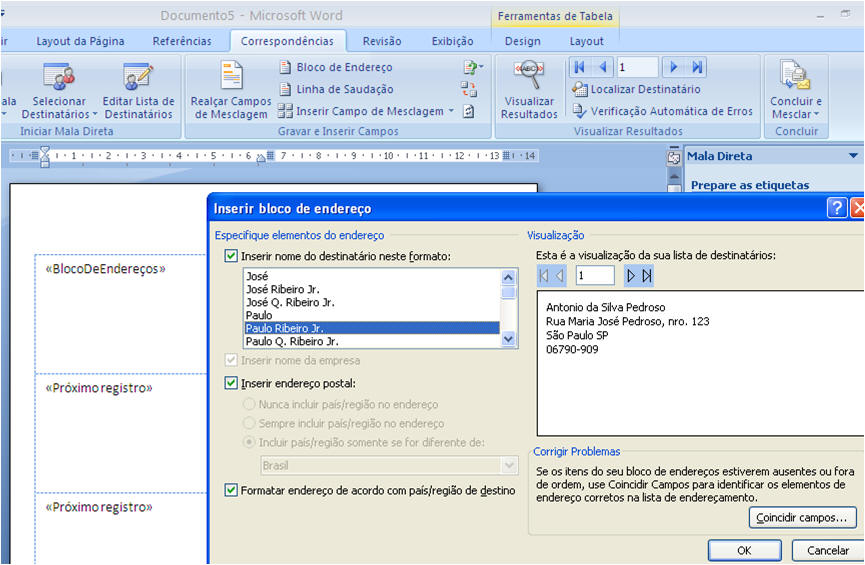Expand Concluir e Mesclar dropdown

coord(796,108)
